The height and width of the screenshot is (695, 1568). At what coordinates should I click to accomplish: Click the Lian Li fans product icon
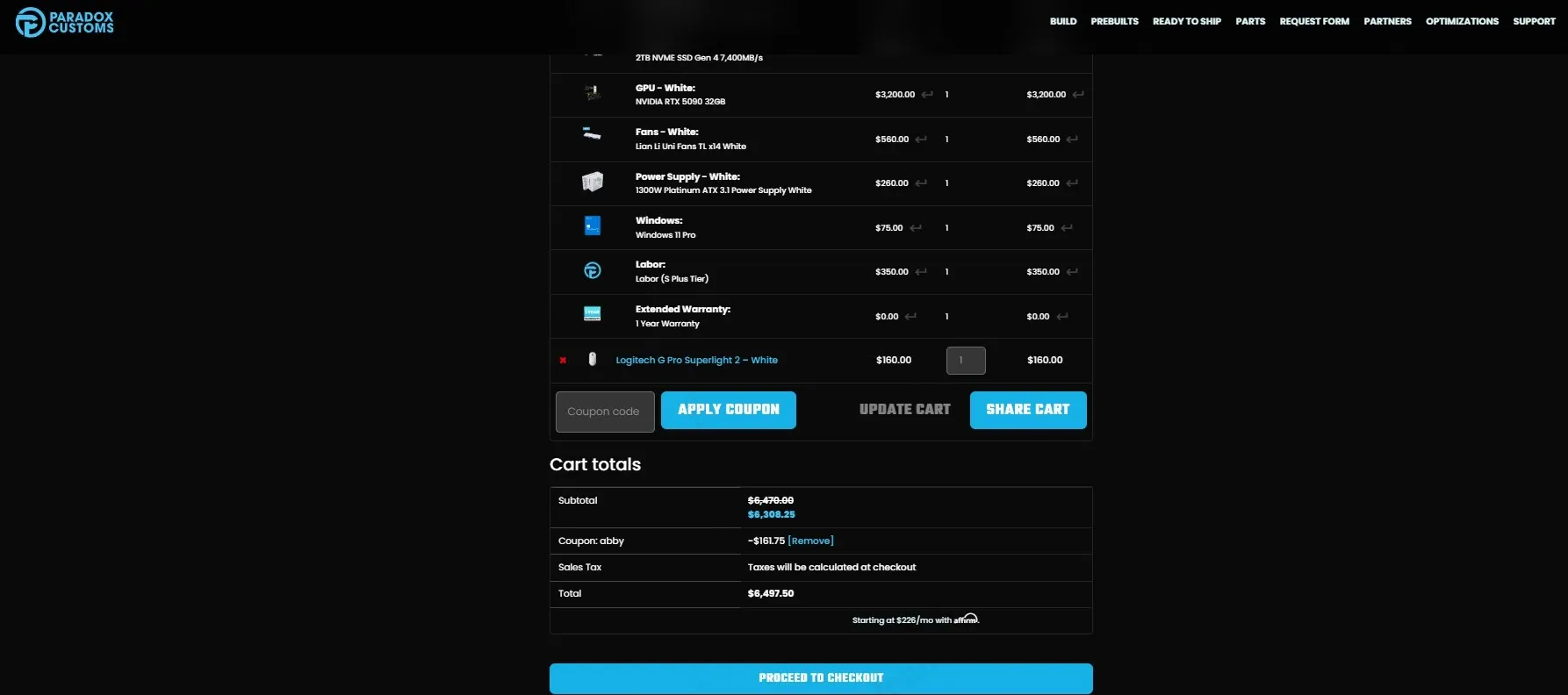[x=593, y=134]
